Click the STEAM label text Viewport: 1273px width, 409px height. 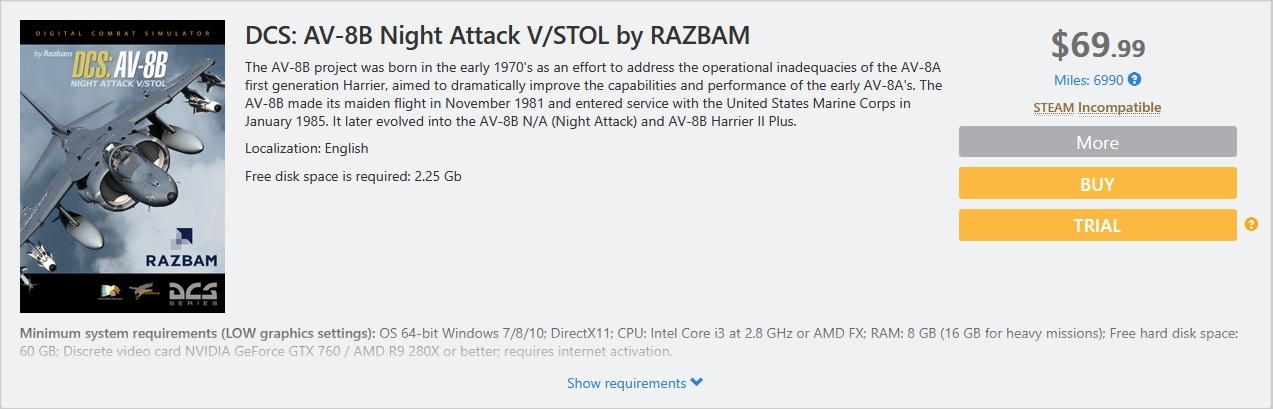tap(1054, 107)
